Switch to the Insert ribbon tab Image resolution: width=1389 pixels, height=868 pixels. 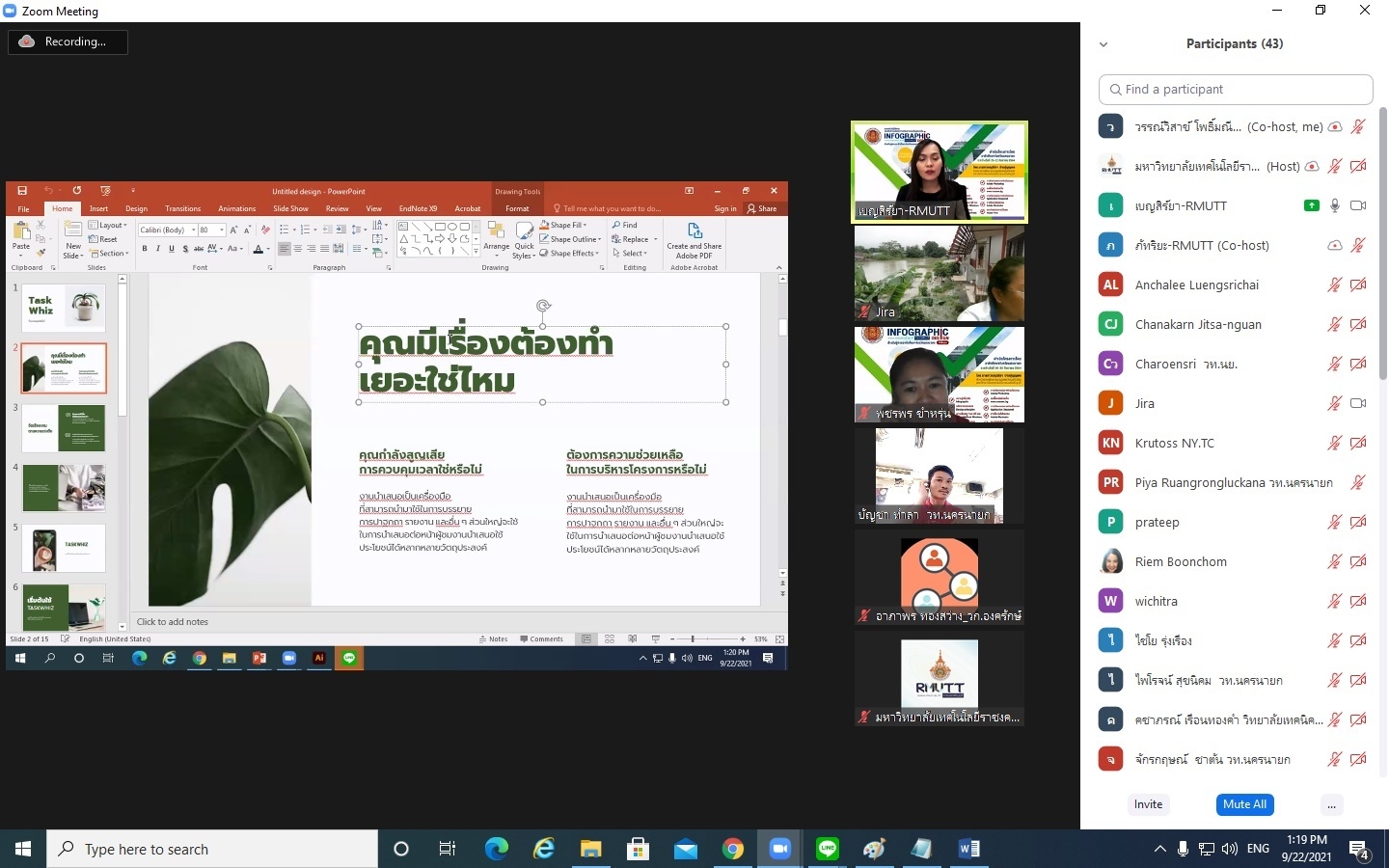click(x=98, y=208)
